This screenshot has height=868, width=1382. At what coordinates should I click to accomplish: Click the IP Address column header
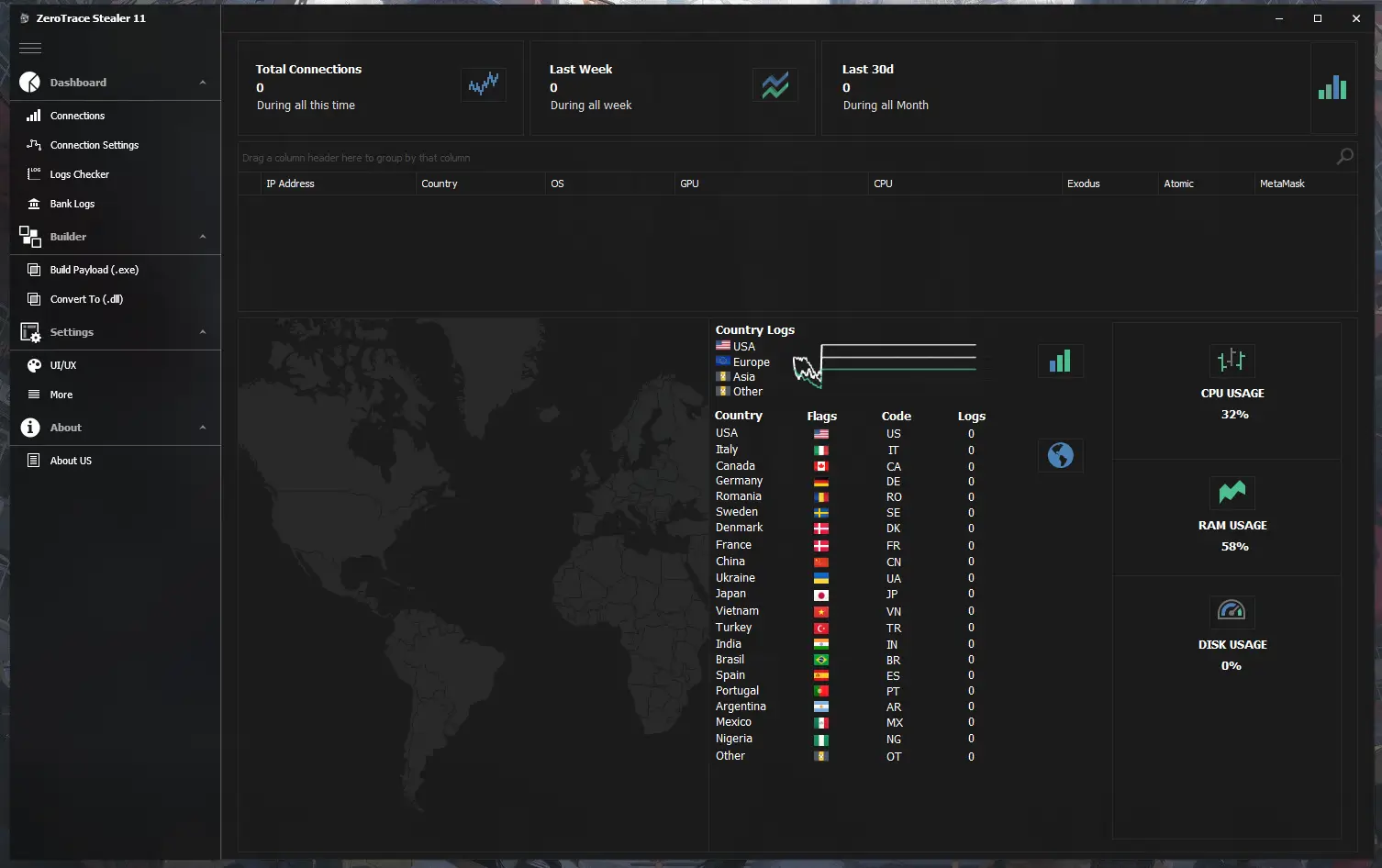[x=290, y=184]
